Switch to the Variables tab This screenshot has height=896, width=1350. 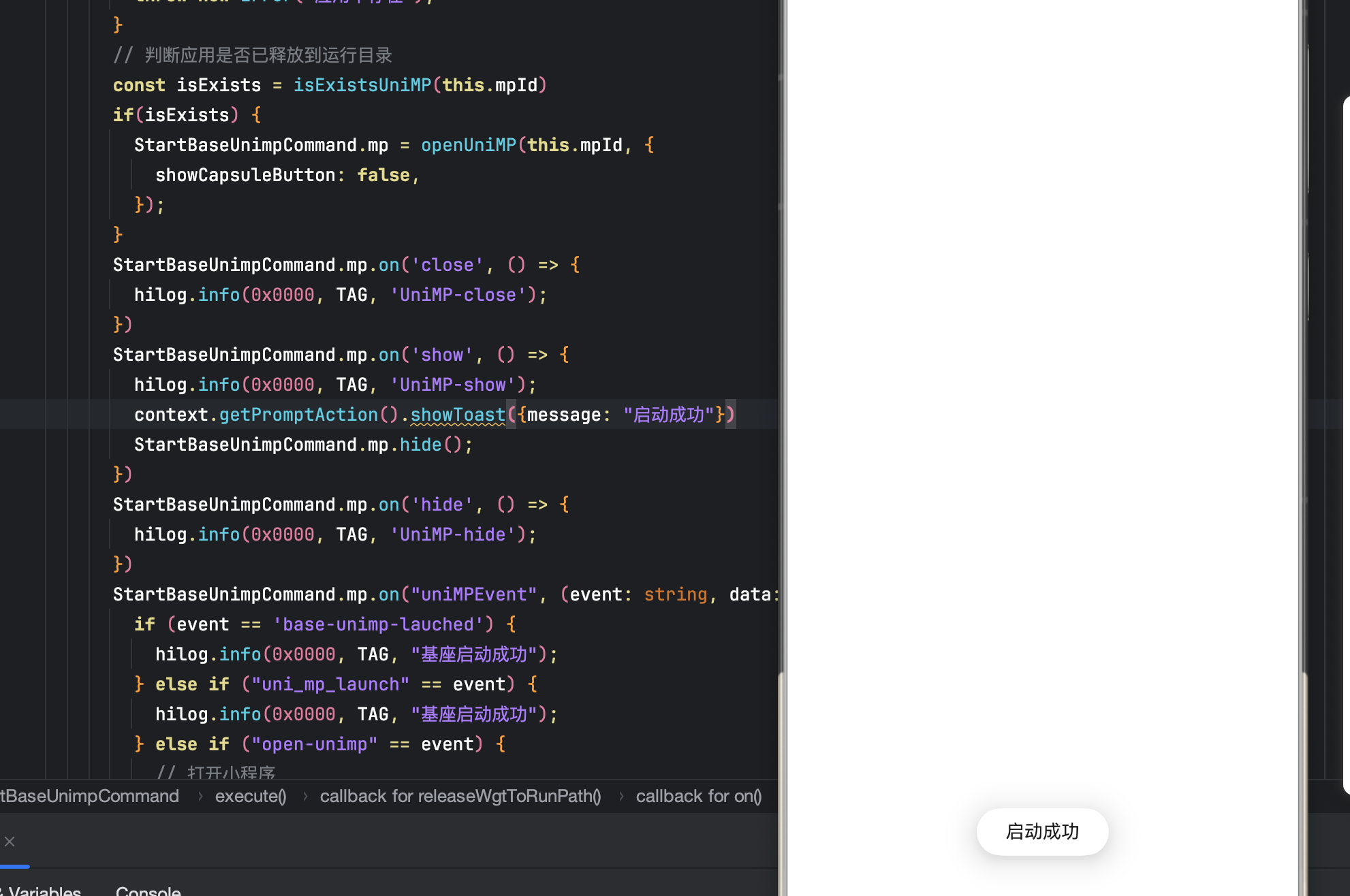(44, 891)
